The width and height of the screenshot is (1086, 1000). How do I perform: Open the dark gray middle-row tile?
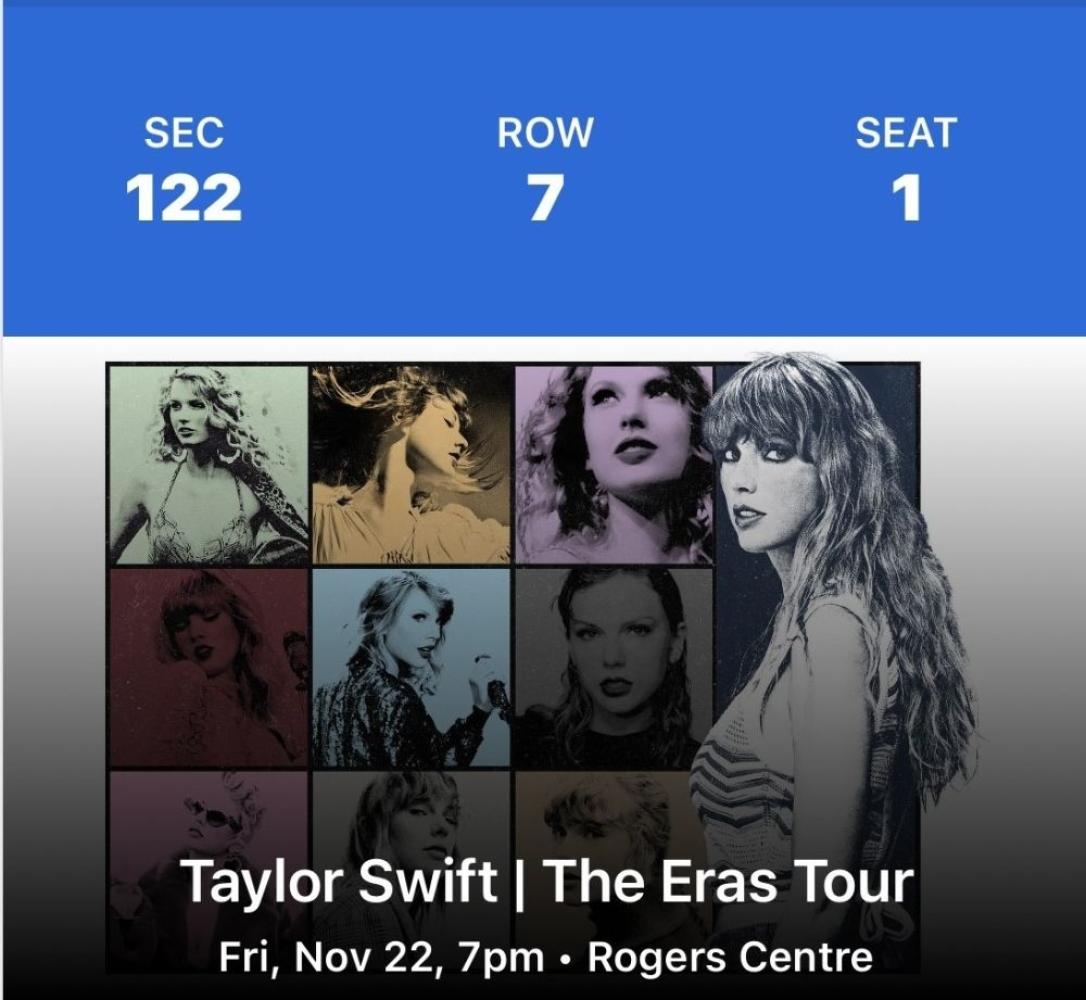[614, 668]
